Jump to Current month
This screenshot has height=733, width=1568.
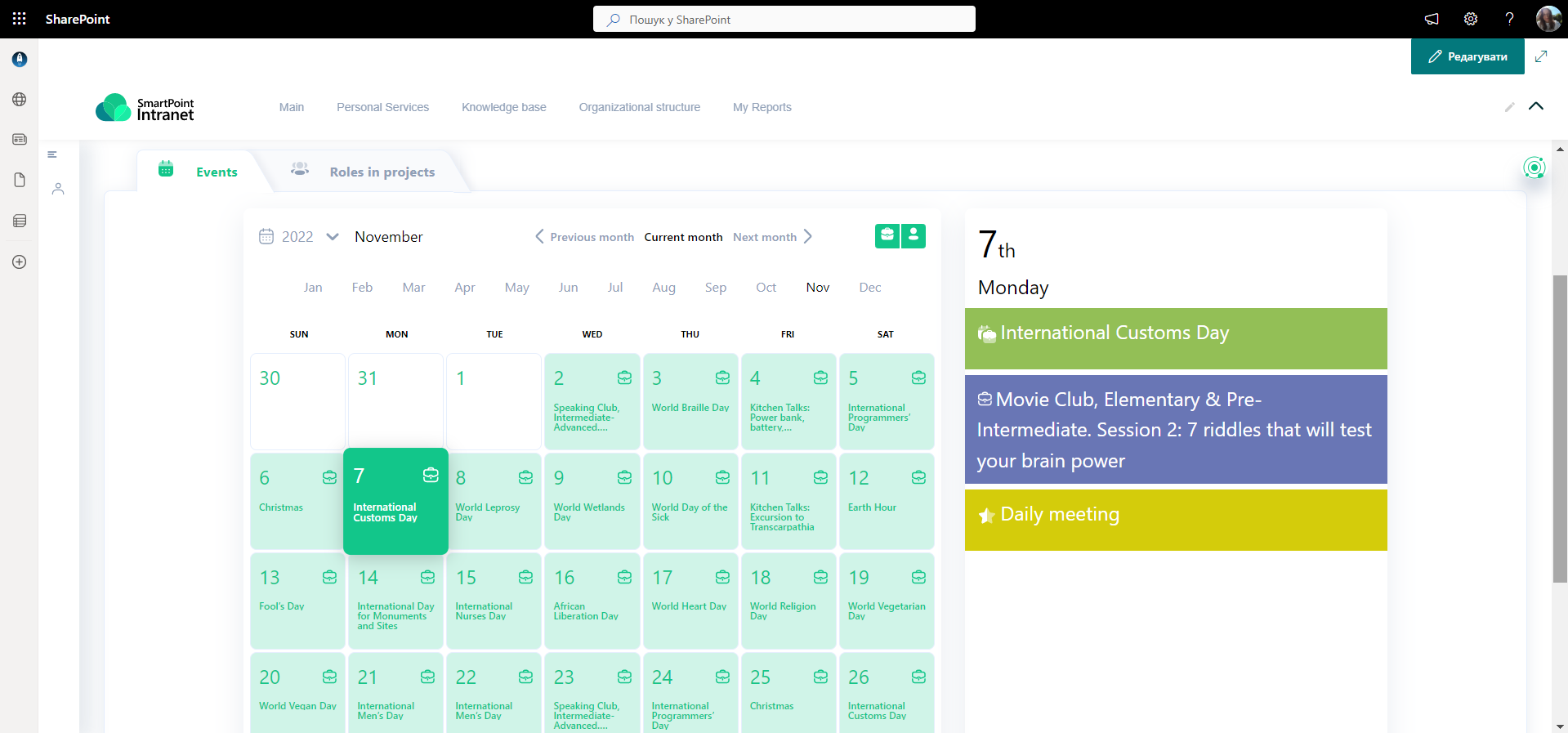click(x=683, y=237)
